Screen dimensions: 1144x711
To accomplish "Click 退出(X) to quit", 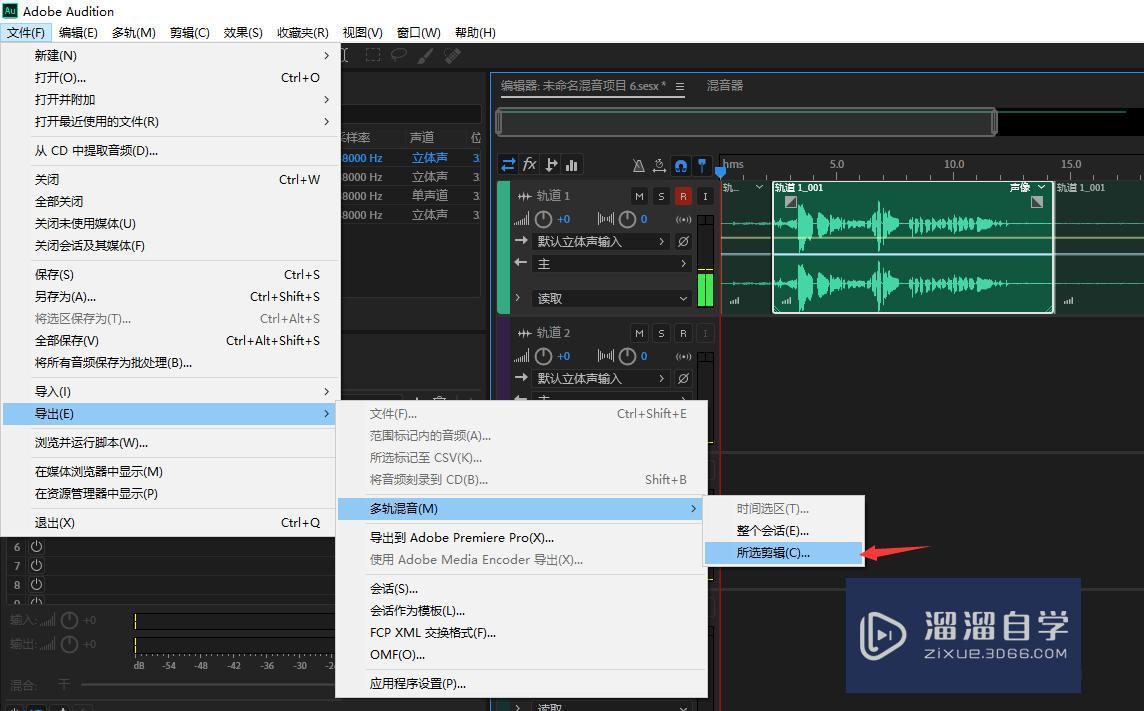I will (x=171, y=523).
